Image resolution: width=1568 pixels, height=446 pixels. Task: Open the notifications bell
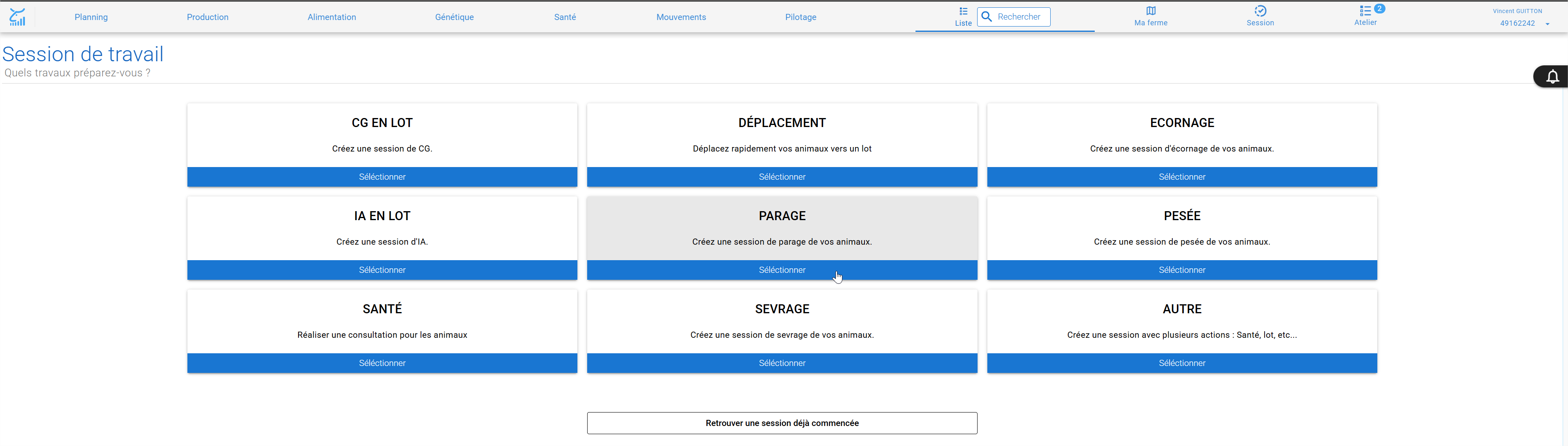click(x=1552, y=77)
